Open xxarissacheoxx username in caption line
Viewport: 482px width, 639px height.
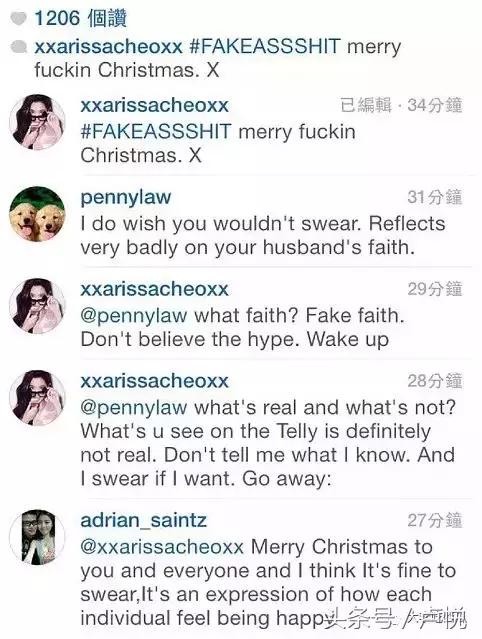[x=108, y=46]
